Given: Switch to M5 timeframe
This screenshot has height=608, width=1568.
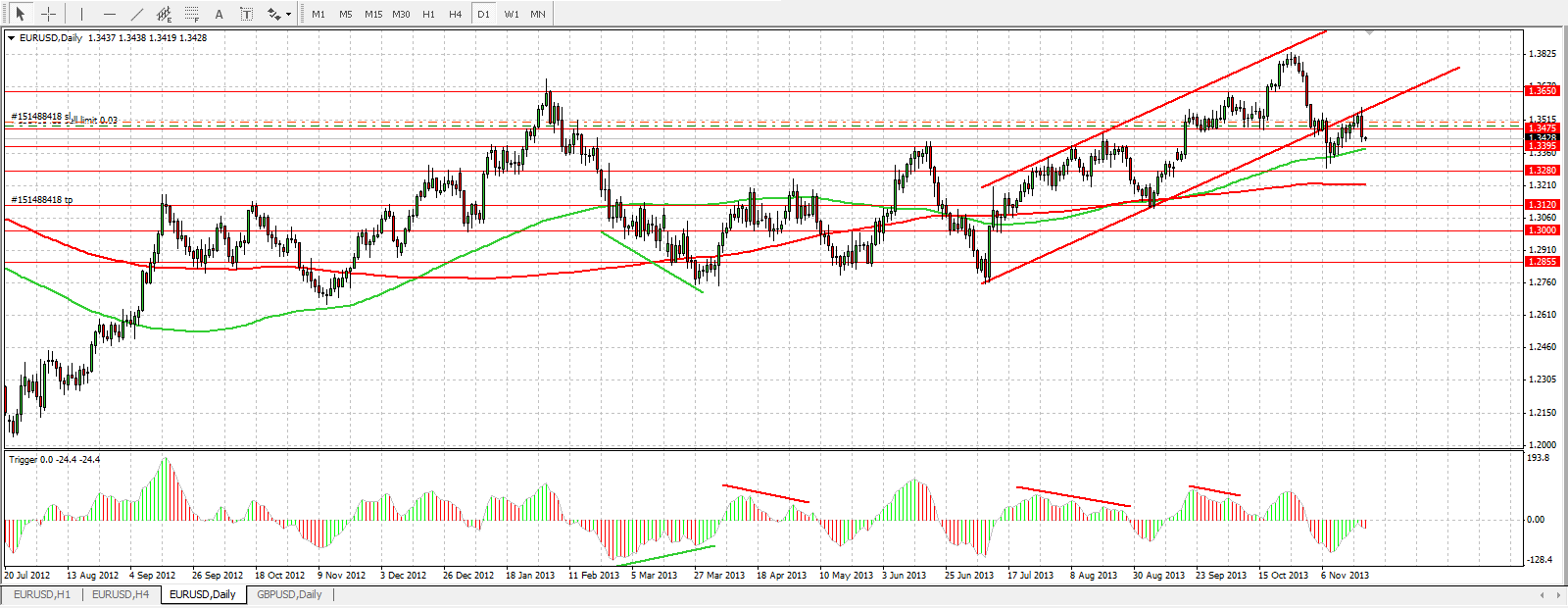Looking at the screenshot, I should (x=346, y=15).
